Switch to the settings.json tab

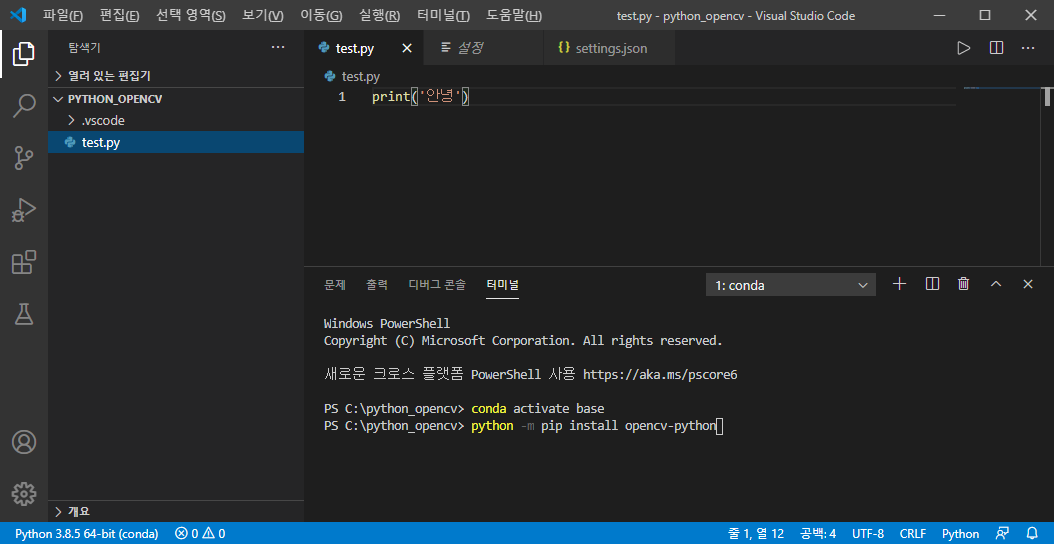pyautogui.click(x=608, y=48)
